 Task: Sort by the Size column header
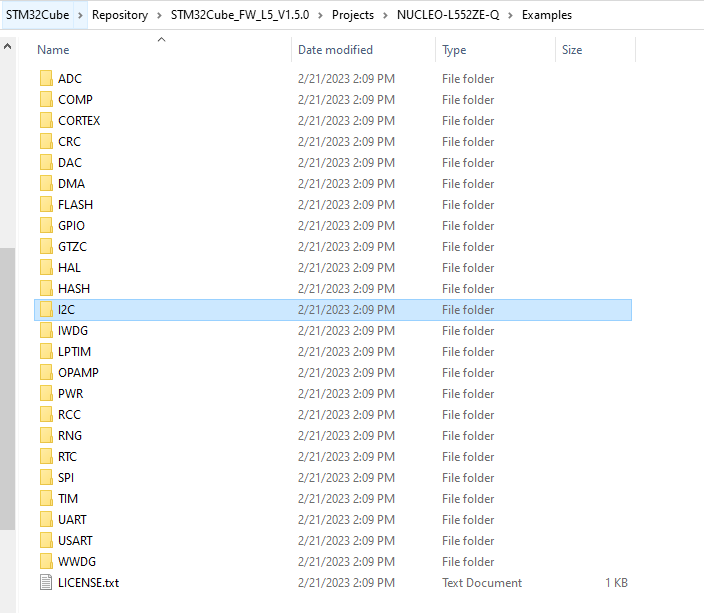pyautogui.click(x=572, y=50)
